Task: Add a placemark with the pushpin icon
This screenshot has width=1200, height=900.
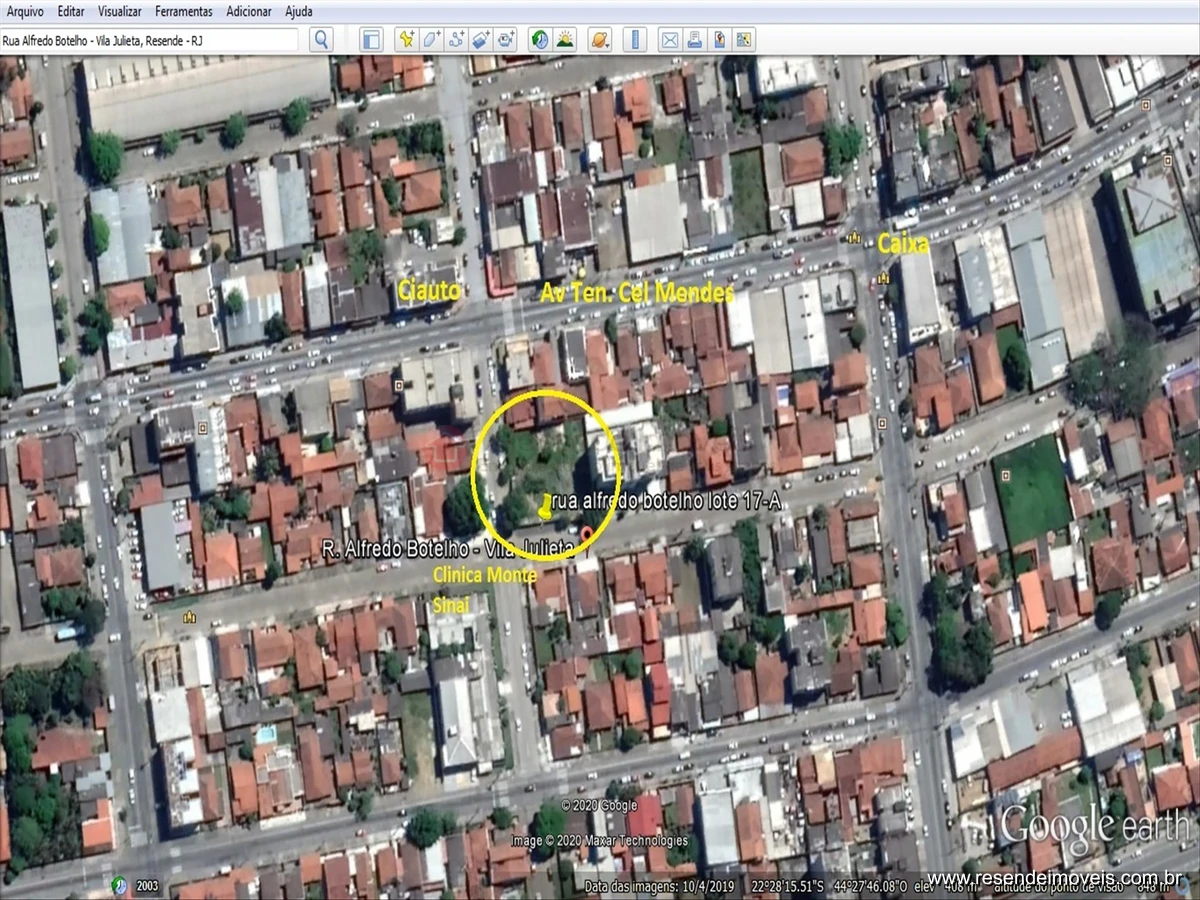Action: pyautogui.click(x=406, y=40)
